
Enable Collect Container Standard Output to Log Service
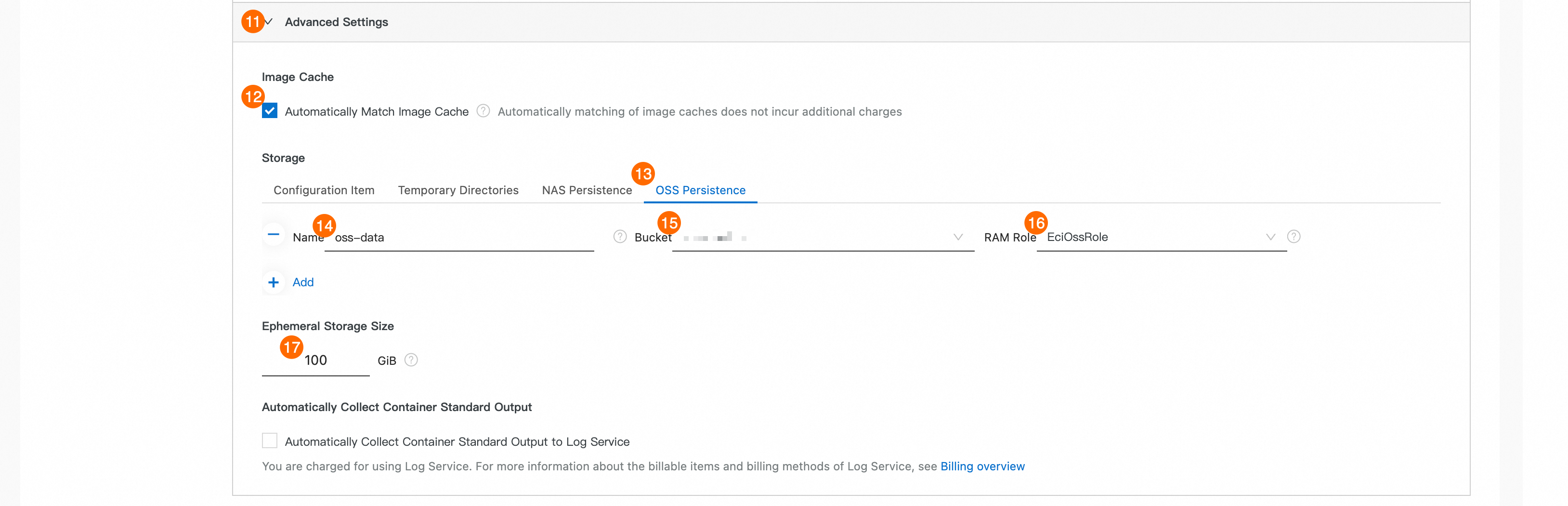click(x=270, y=441)
